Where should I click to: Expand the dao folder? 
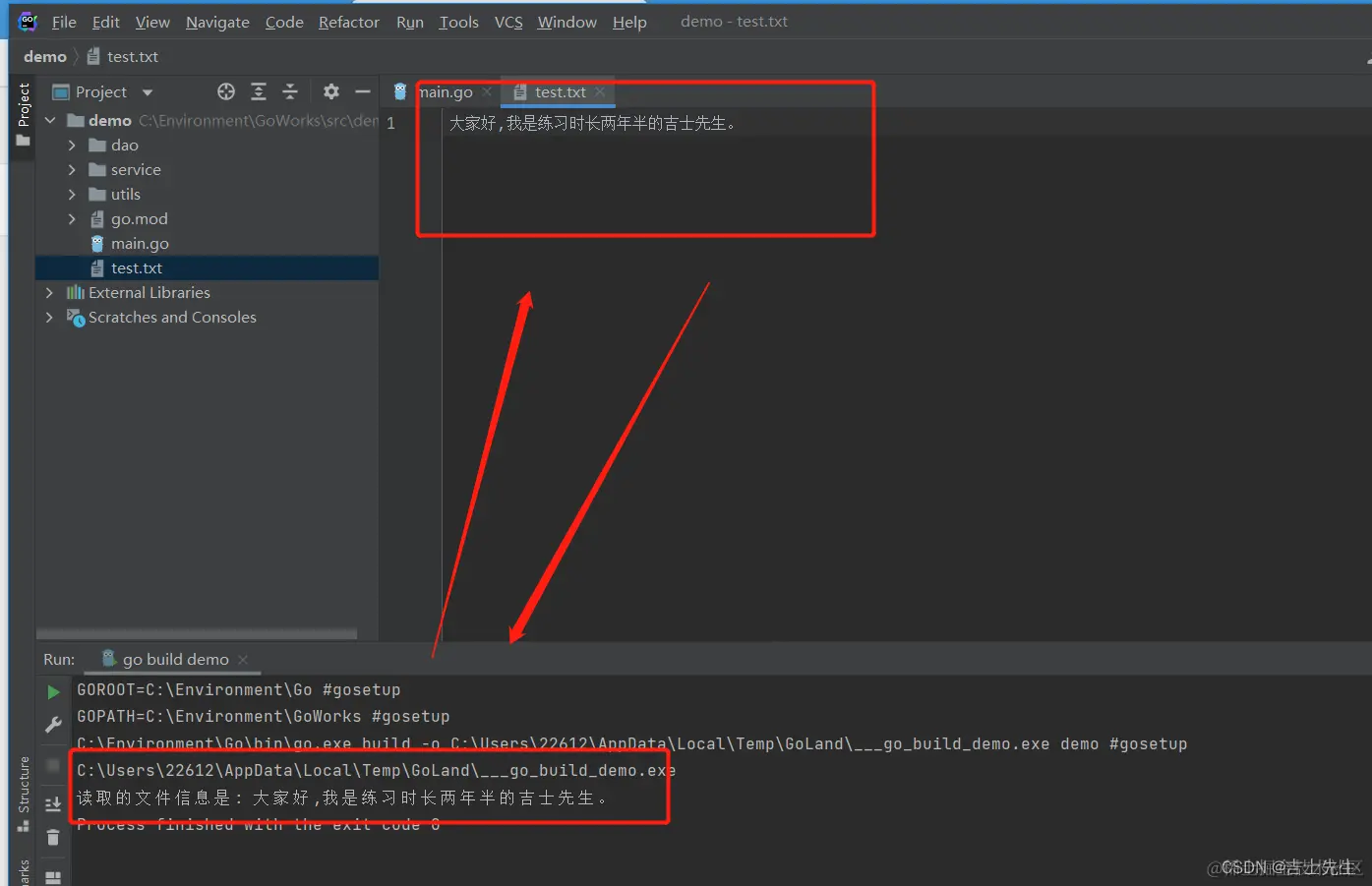pyautogui.click(x=72, y=145)
